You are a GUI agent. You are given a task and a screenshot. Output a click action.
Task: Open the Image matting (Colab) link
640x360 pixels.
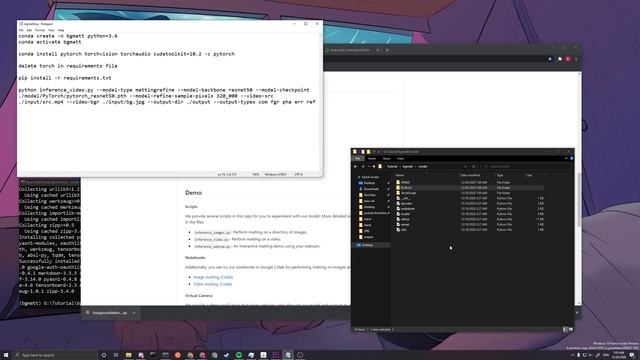click(213, 277)
